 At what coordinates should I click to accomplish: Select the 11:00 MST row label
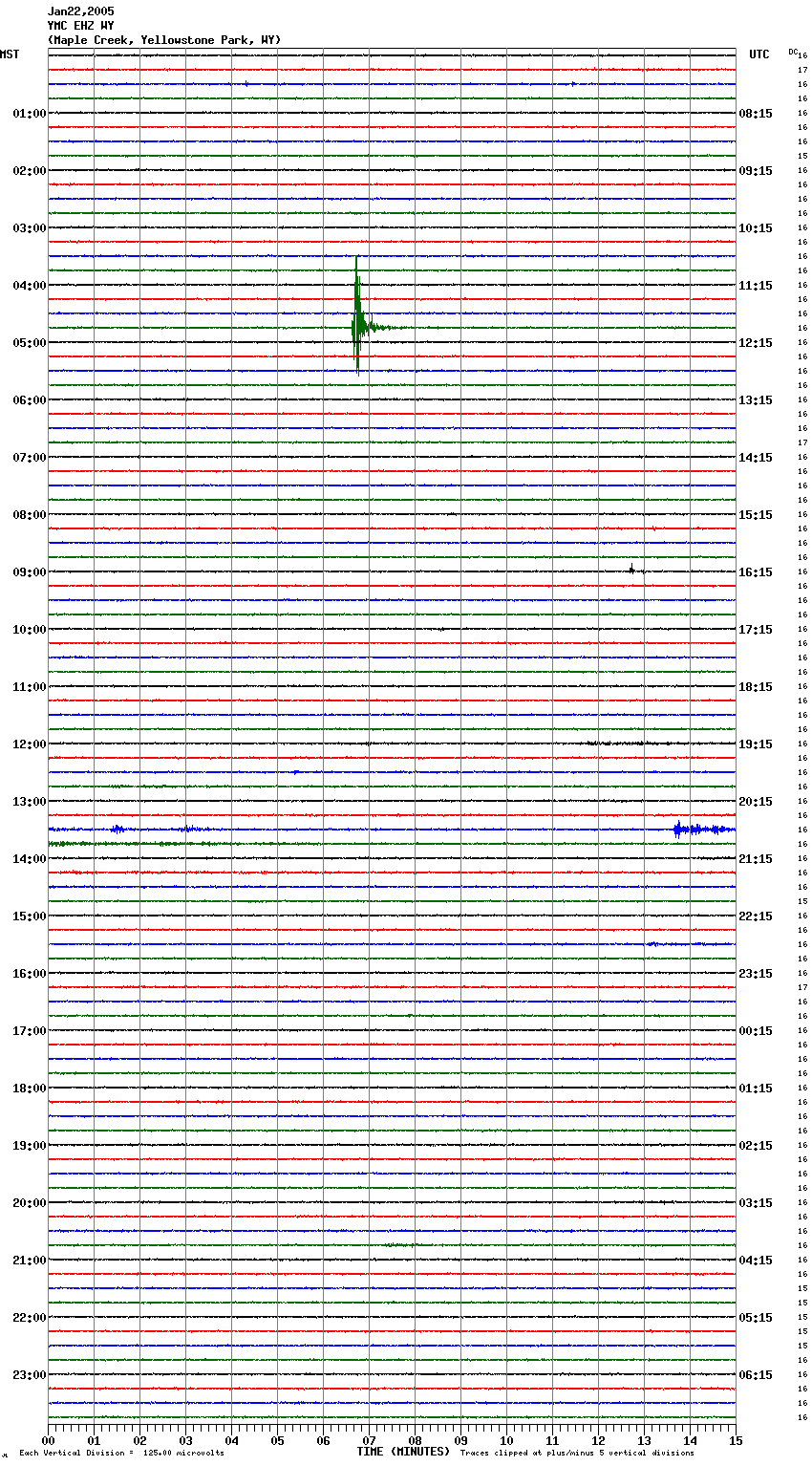point(30,687)
